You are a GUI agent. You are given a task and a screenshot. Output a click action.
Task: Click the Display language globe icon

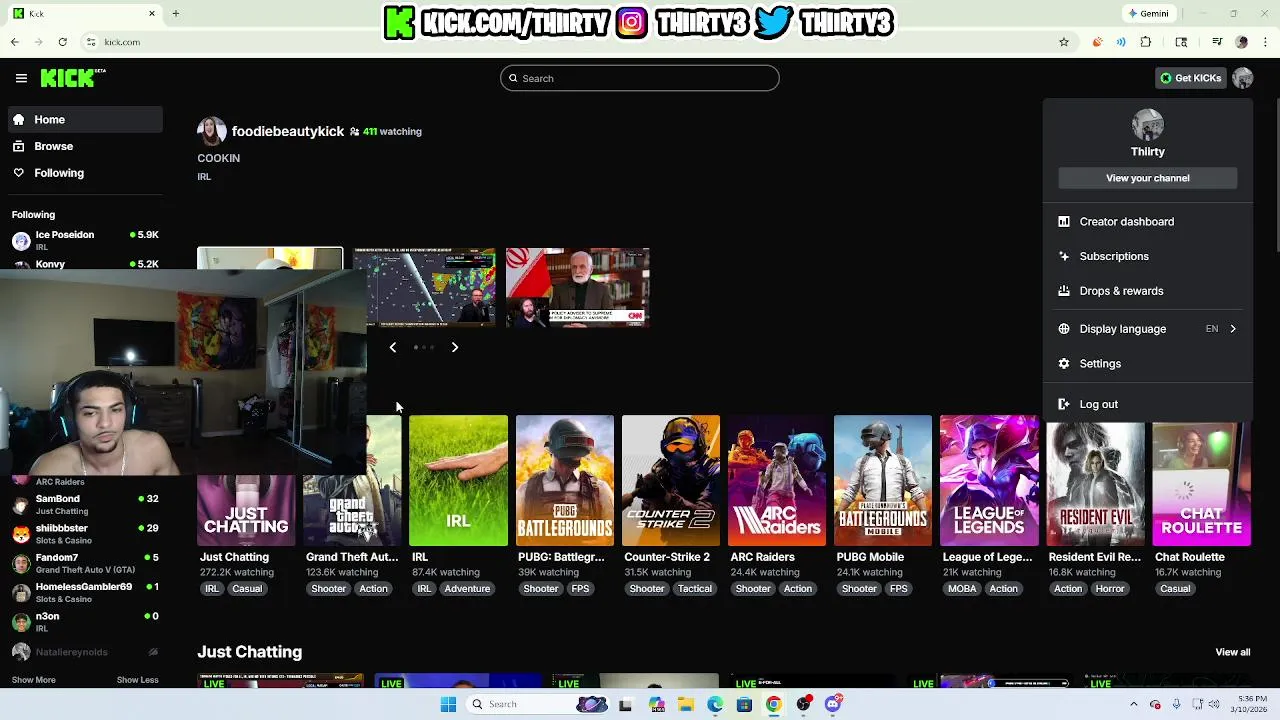[x=1064, y=329]
